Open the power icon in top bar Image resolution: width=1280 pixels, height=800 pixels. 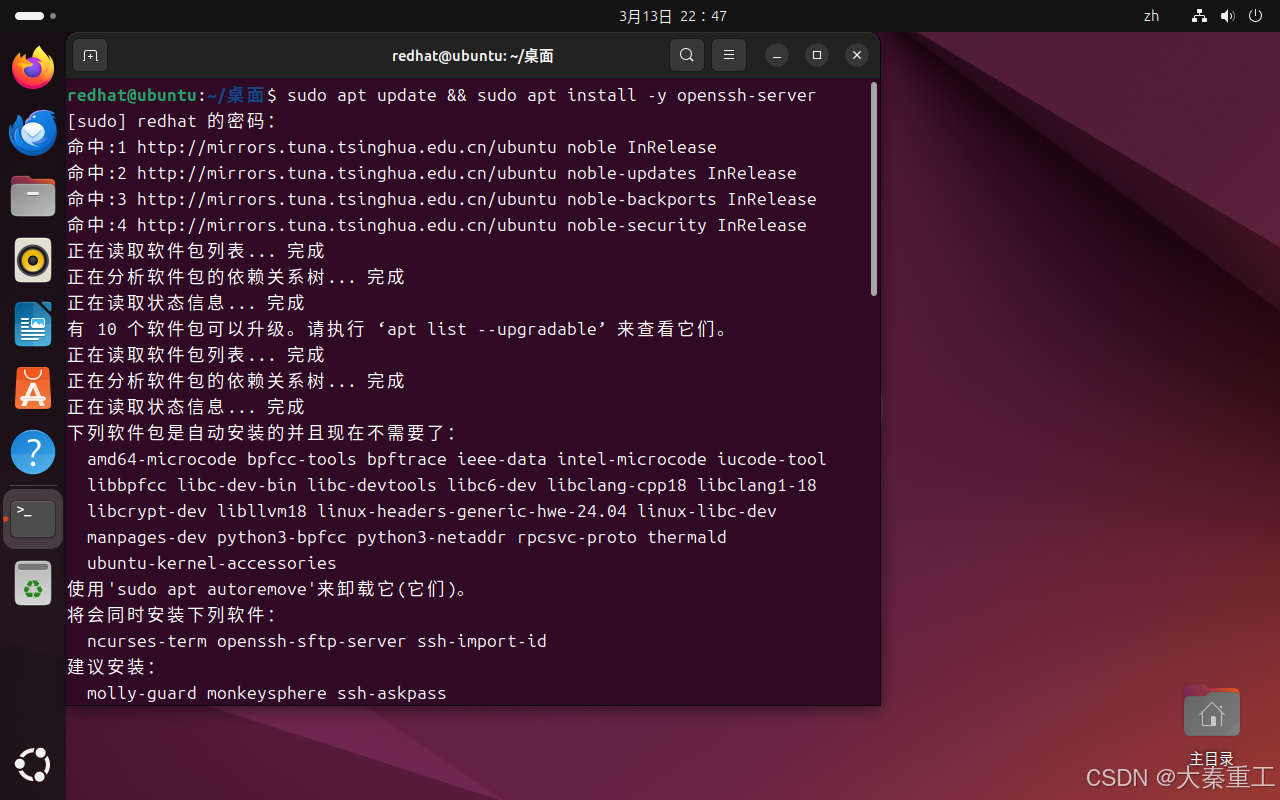tap(1256, 16)
